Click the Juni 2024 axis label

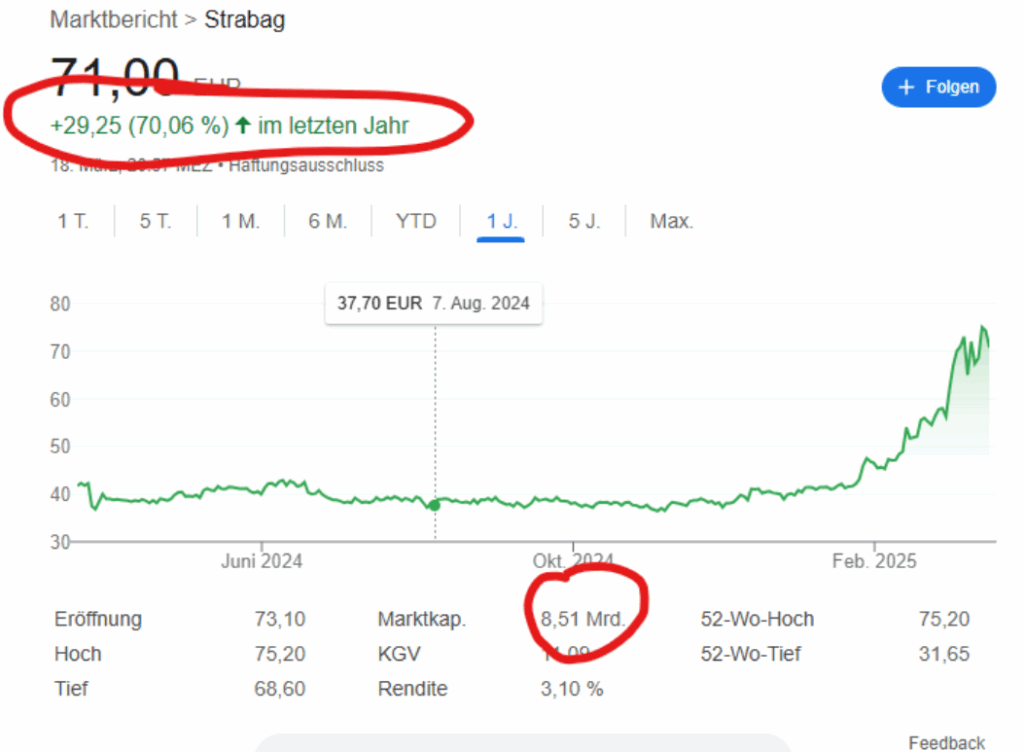261,561
